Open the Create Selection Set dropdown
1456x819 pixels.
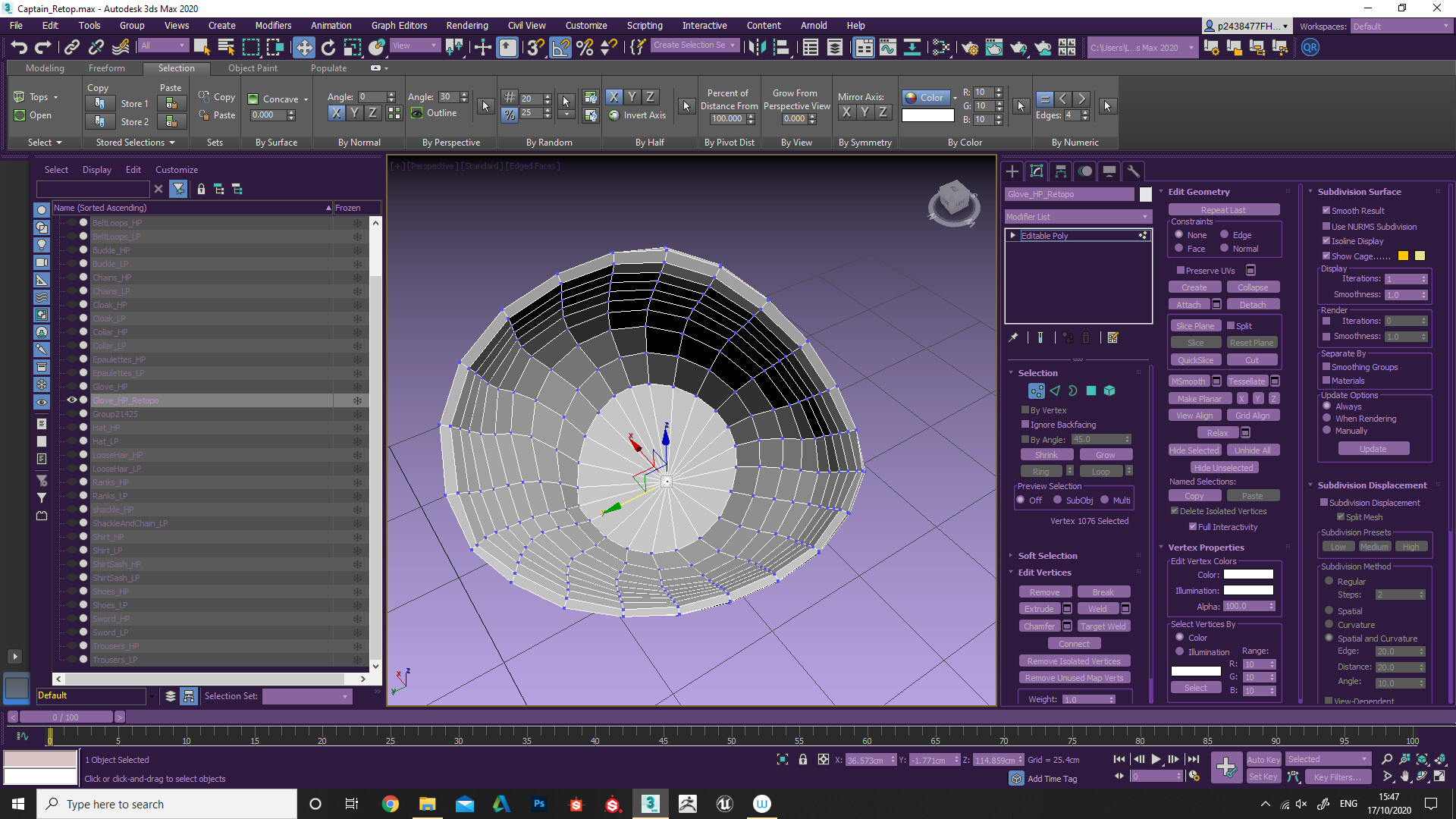tap(695, 45)
